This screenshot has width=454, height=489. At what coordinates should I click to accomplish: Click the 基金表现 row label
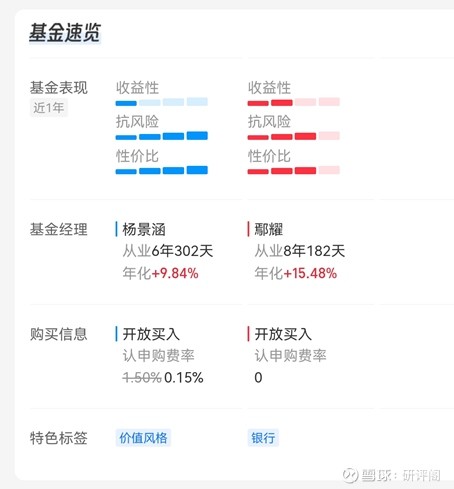(59, 88)
